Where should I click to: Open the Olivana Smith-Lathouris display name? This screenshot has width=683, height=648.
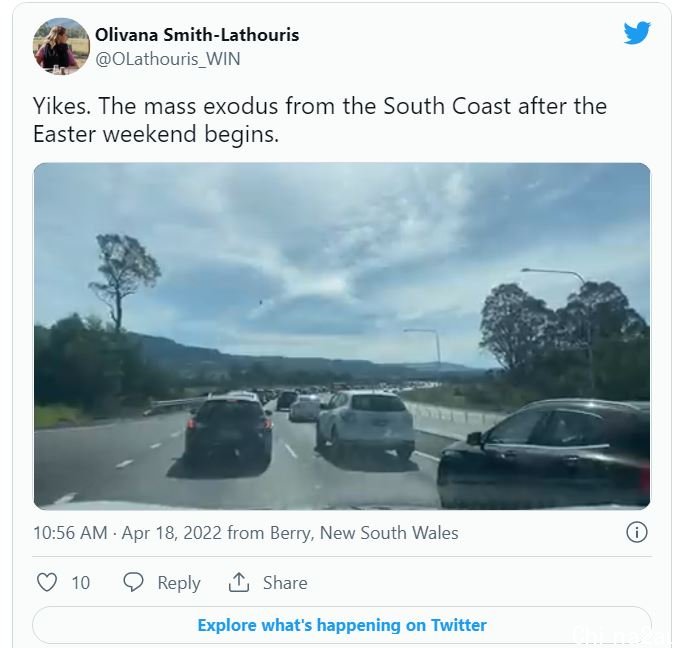click(197, 35)
